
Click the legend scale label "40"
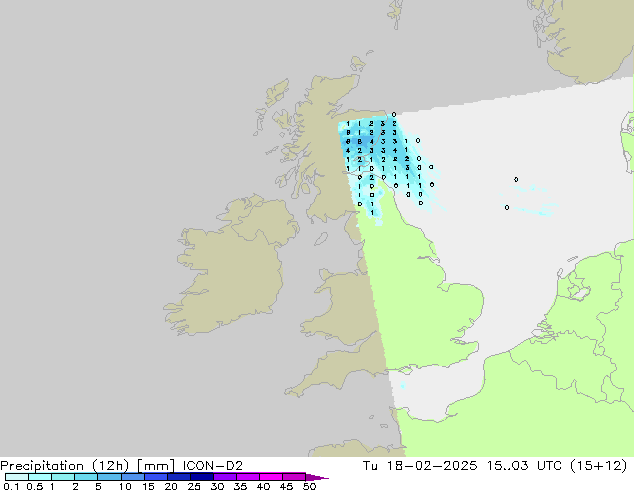tap(263, 486)
